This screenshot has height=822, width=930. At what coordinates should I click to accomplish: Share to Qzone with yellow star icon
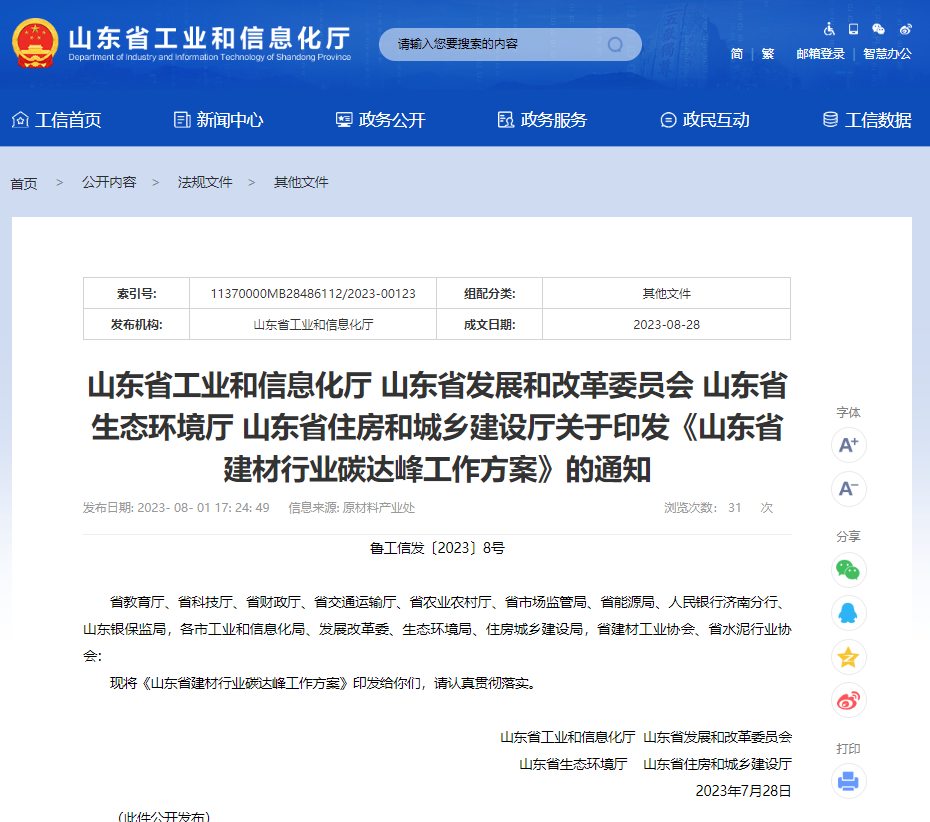[848, 657]
